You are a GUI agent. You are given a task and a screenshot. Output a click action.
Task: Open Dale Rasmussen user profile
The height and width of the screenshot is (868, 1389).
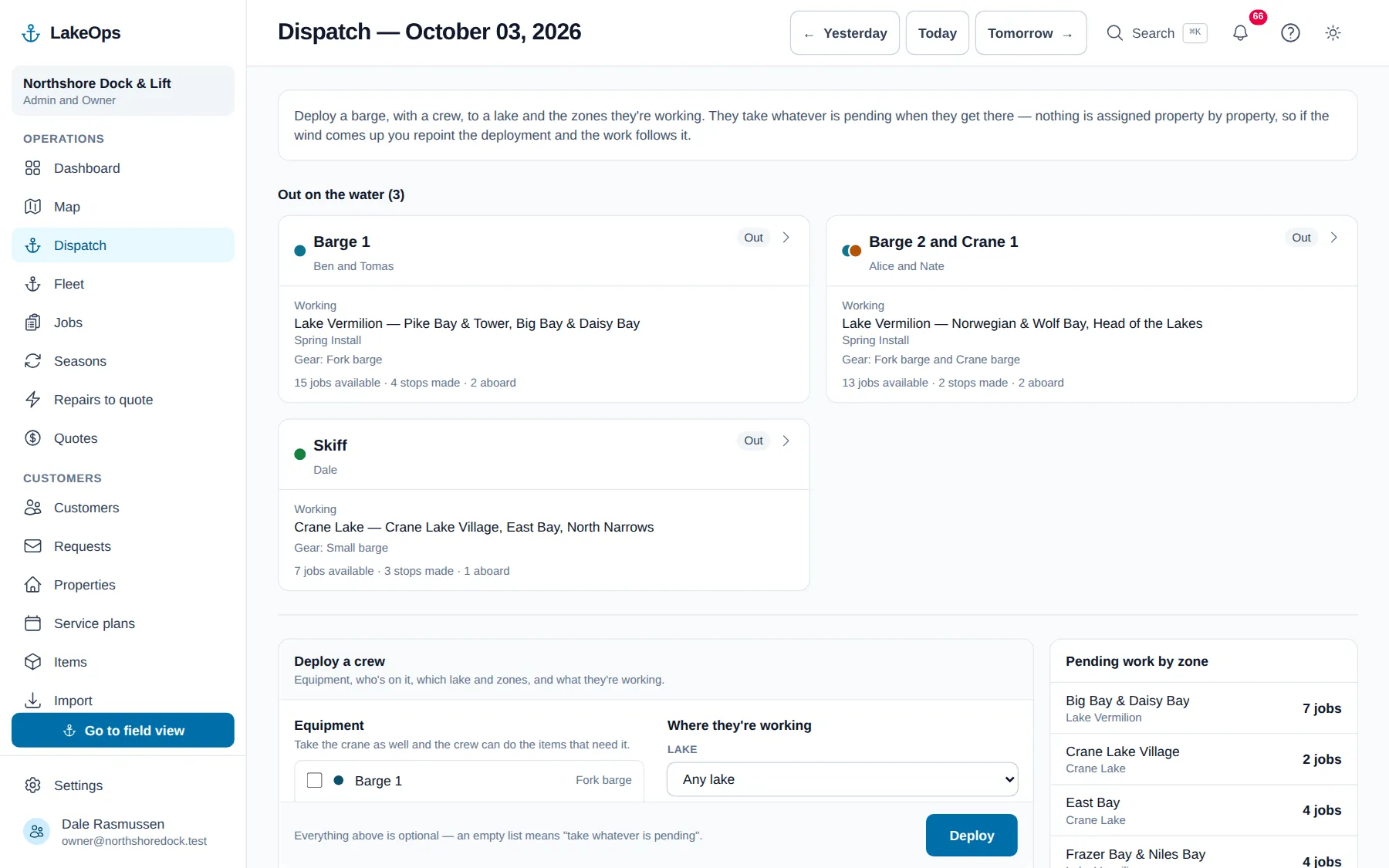[x=123, y=832]
